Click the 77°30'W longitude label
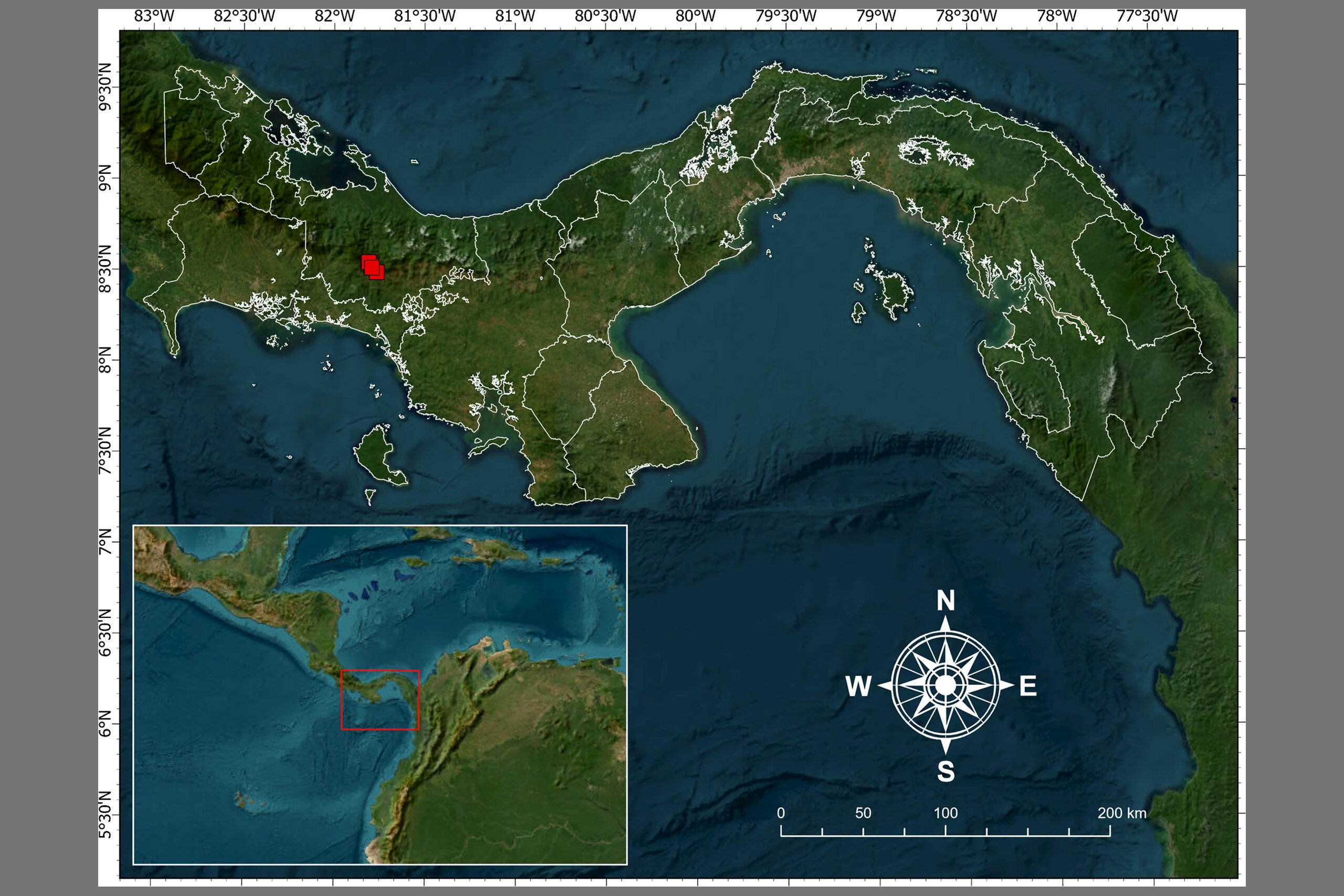 point(1147,16)
